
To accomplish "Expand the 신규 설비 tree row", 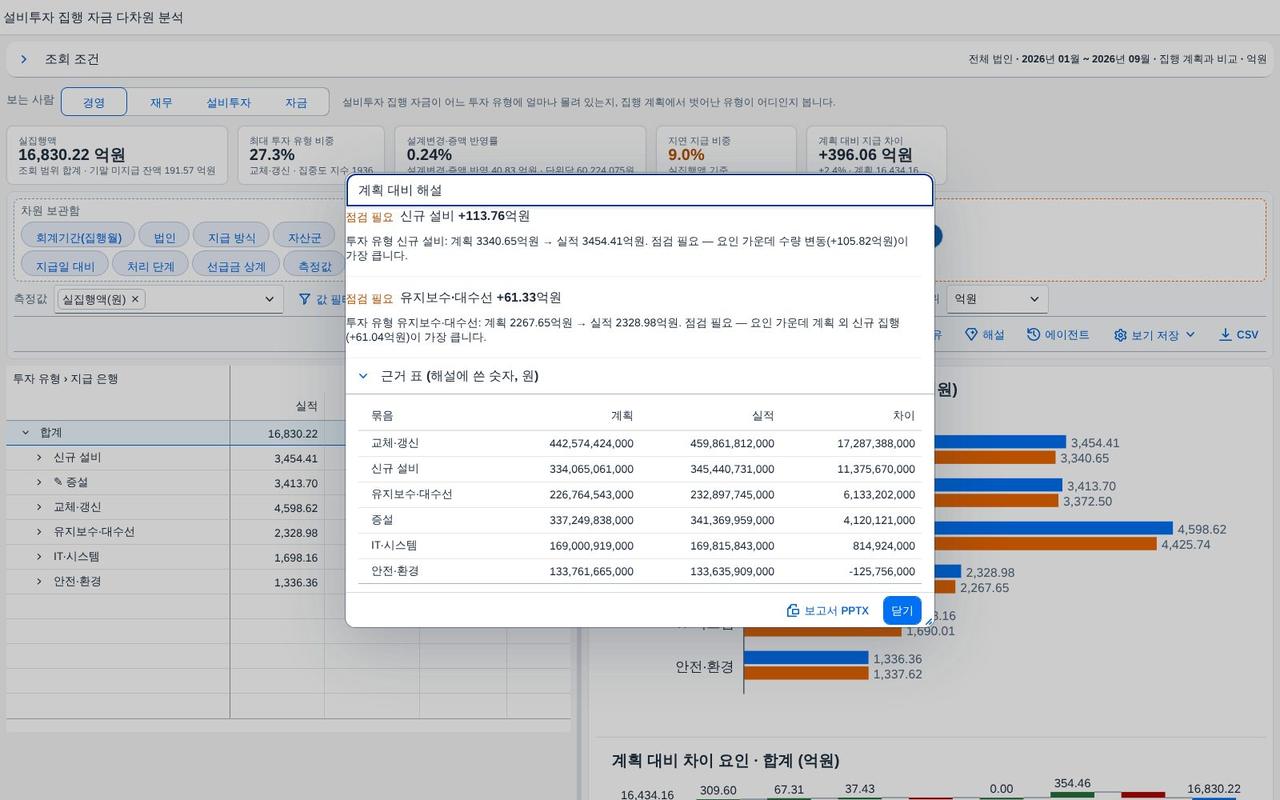I will (x=39, y=458).
